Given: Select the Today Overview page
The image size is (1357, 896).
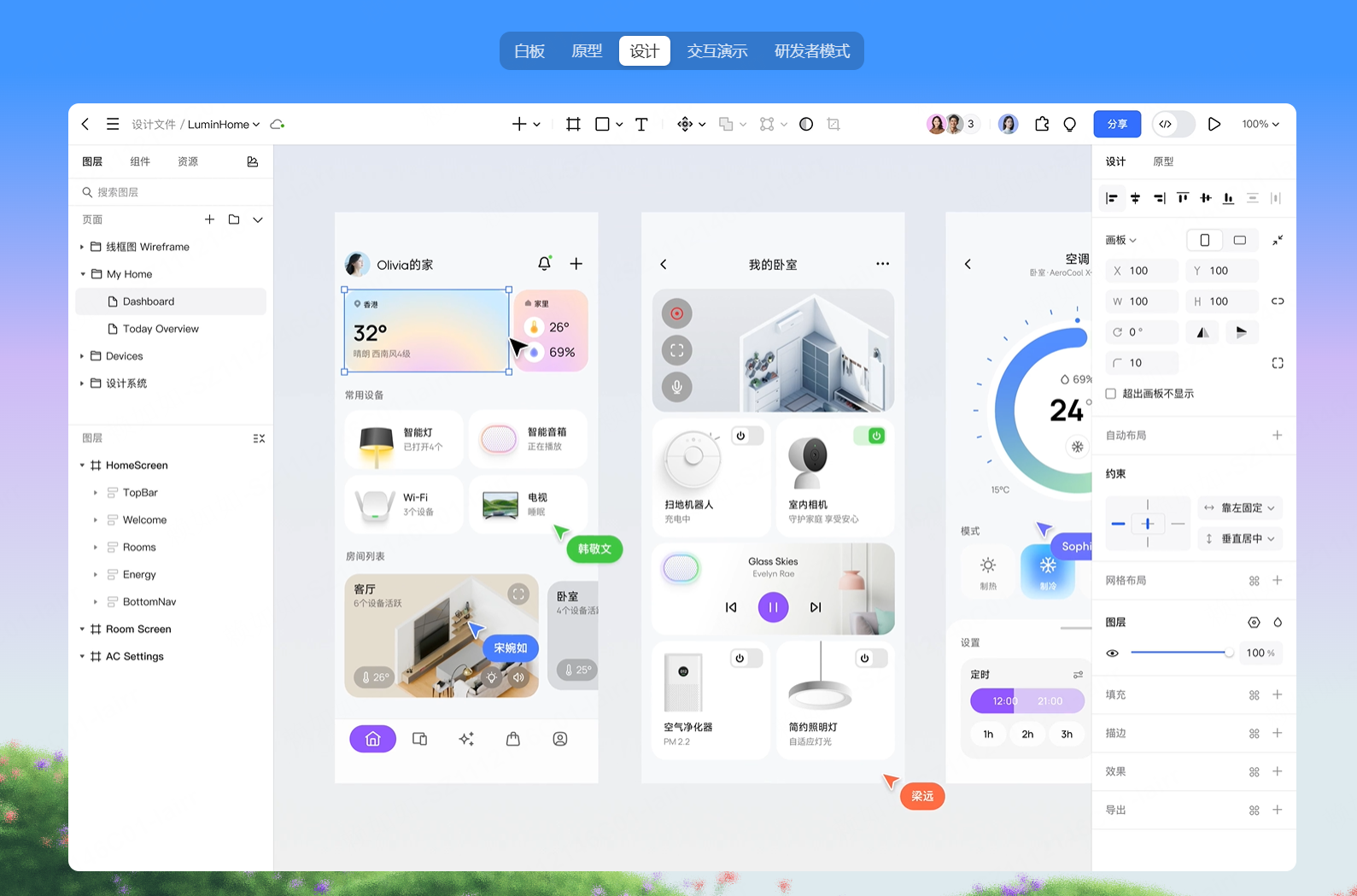Looking at the screenshot, I should 171,329.
